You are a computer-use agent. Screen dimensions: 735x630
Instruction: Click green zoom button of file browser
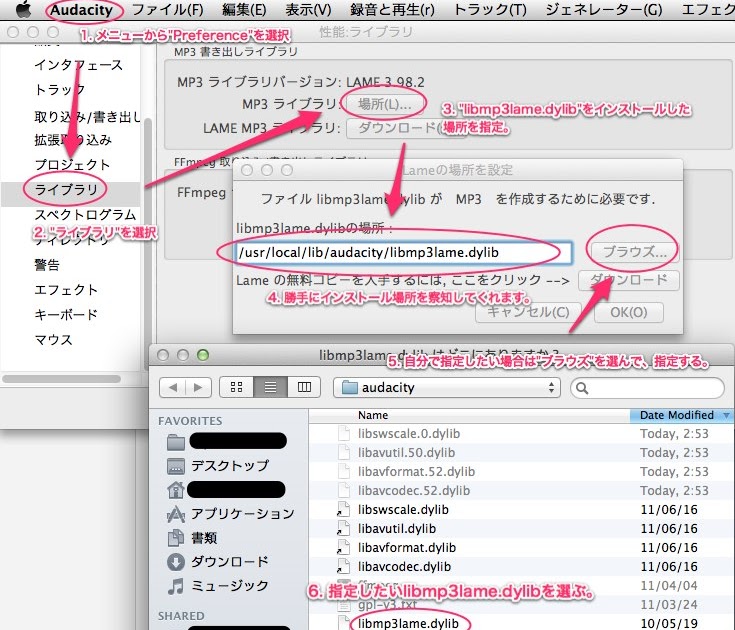click(x=203, y=355)
